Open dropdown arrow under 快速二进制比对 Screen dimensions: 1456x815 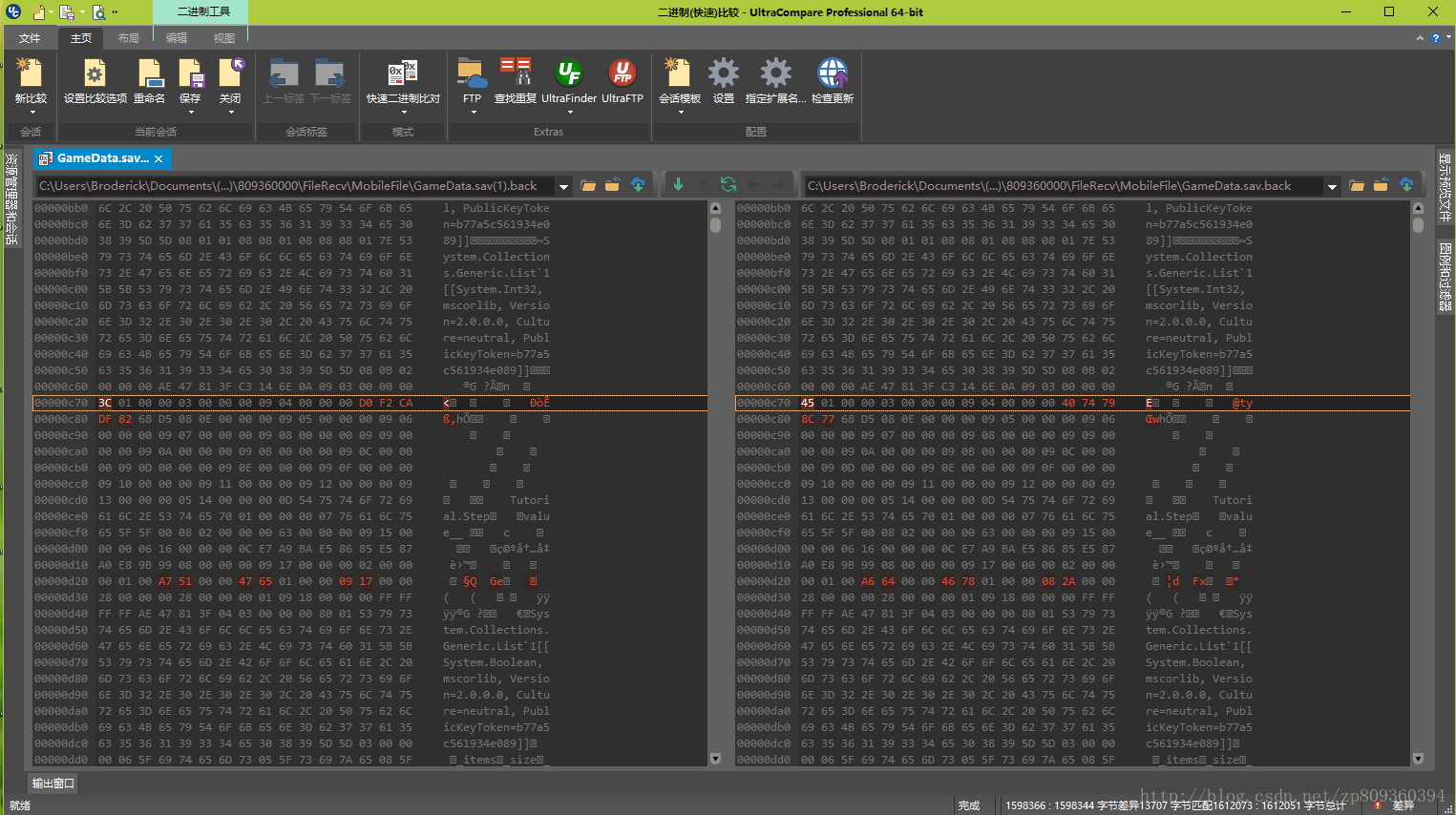[x=403, y=112]
